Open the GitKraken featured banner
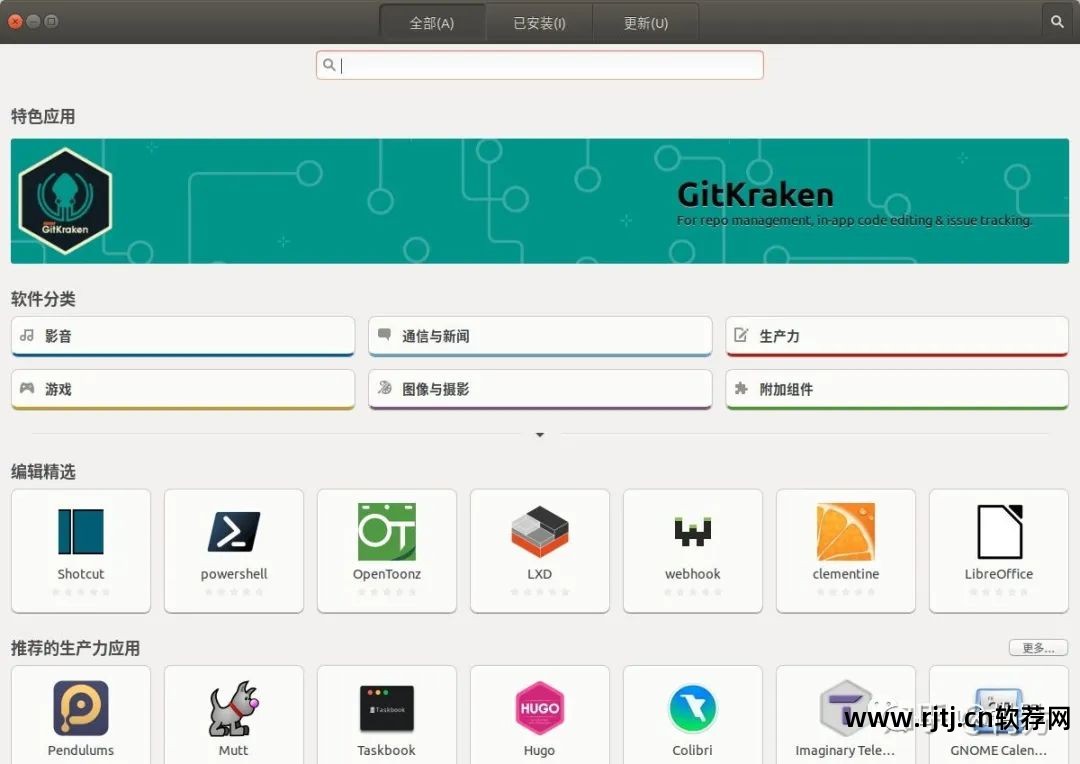The image size is (1080, 764). 539,201
